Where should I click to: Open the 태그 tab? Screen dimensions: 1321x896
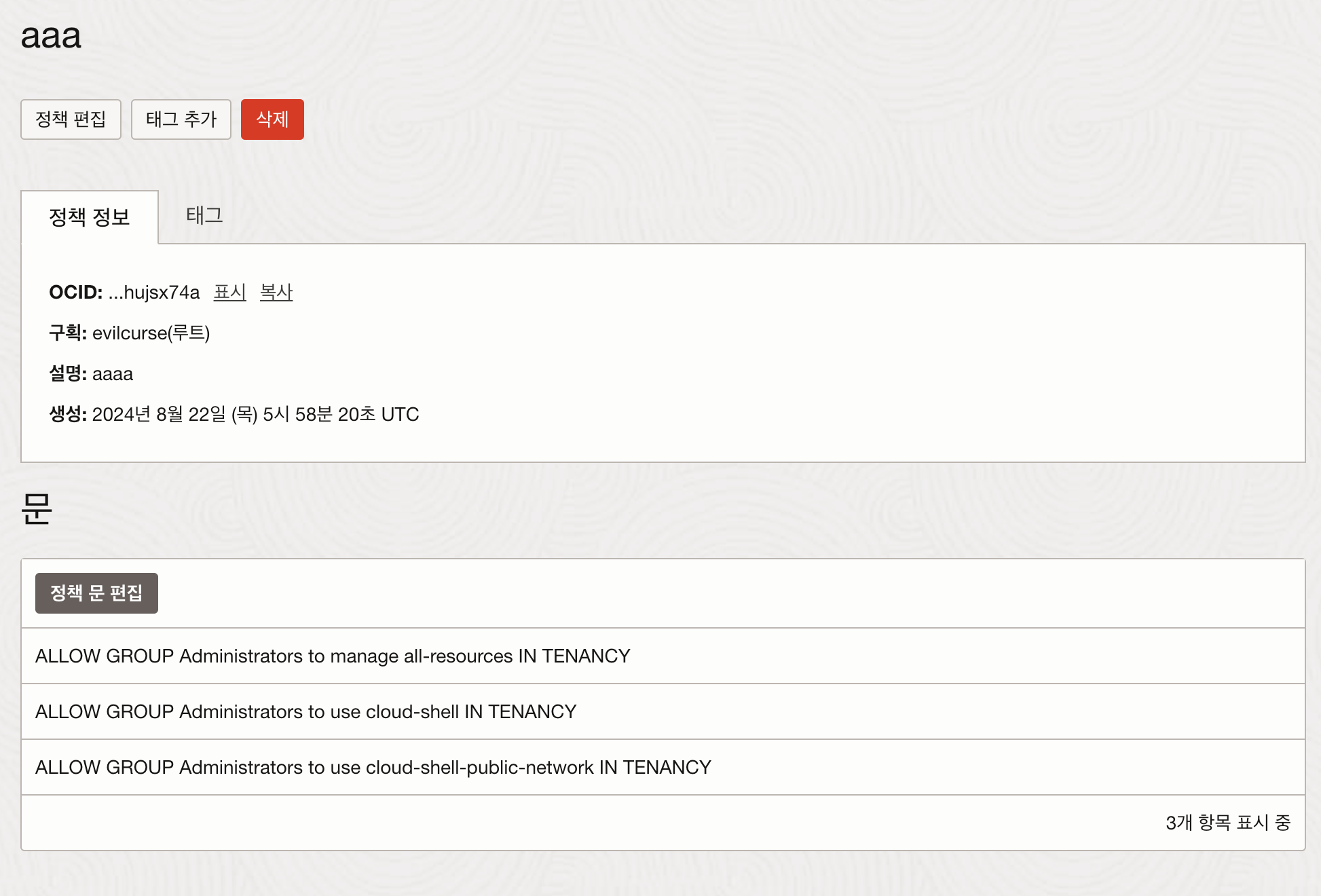click(x=204, y=216)
